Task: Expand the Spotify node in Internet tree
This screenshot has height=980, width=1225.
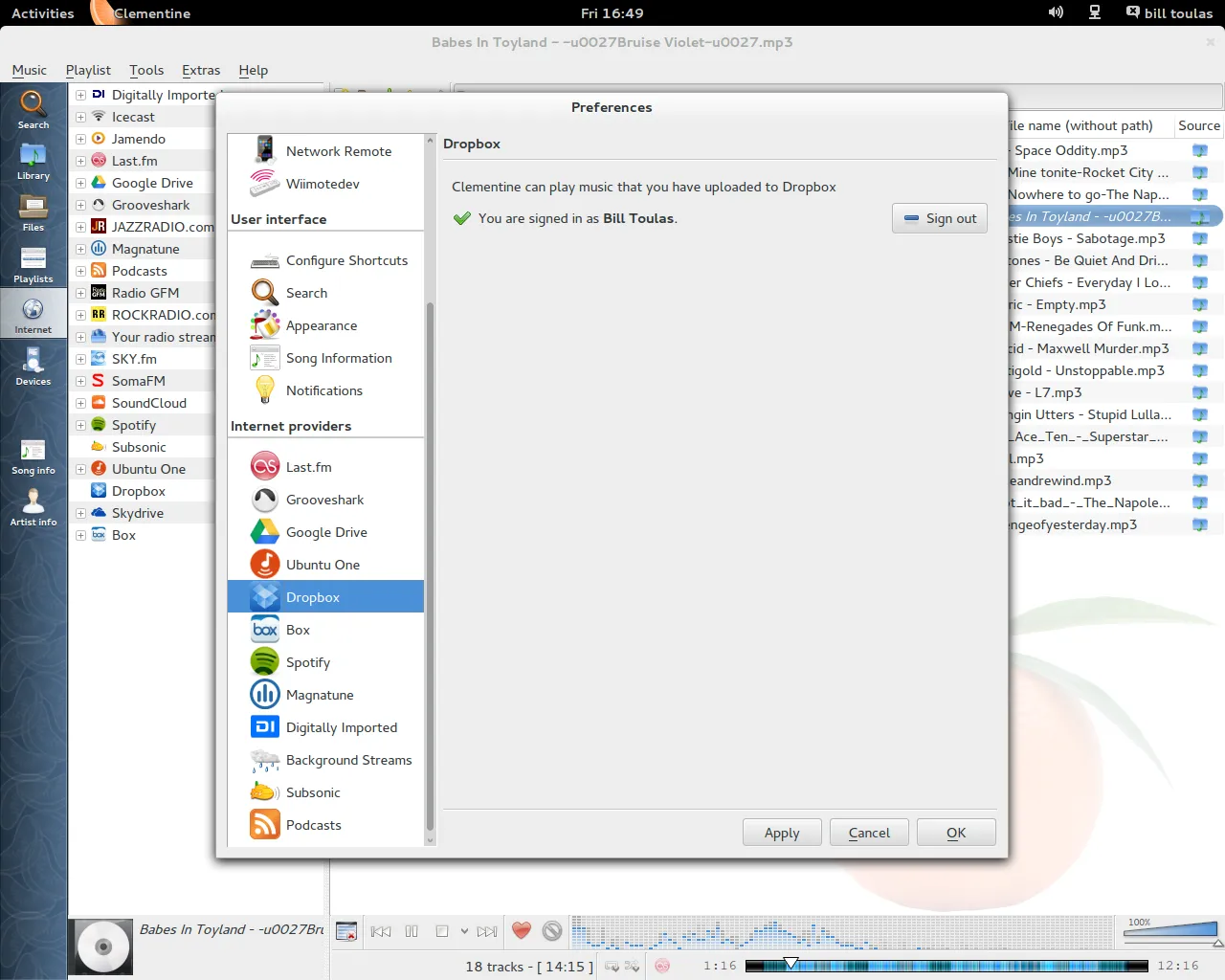Action: tap(81, 425)
